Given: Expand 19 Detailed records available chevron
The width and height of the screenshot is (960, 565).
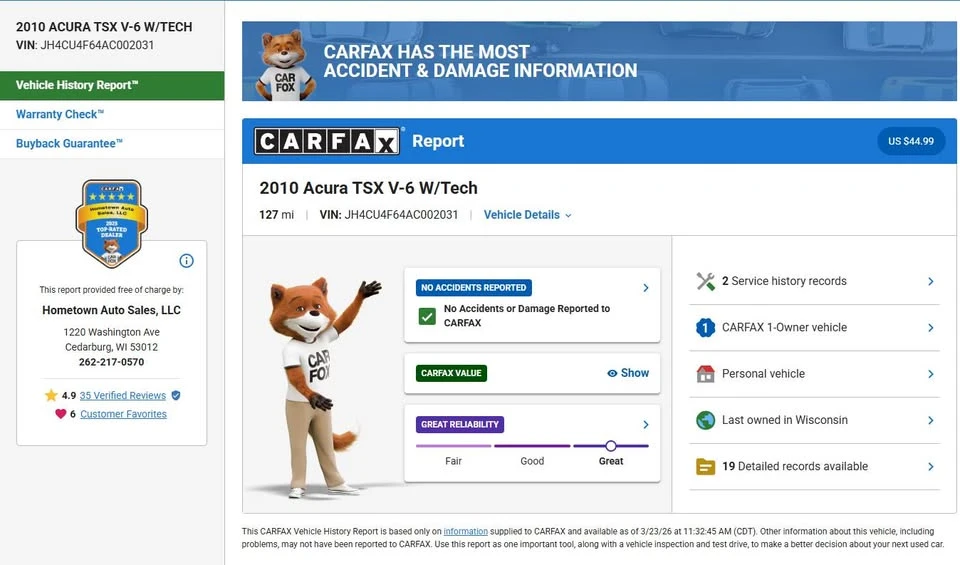Looking at the screenshot, I should coord(931,466).
